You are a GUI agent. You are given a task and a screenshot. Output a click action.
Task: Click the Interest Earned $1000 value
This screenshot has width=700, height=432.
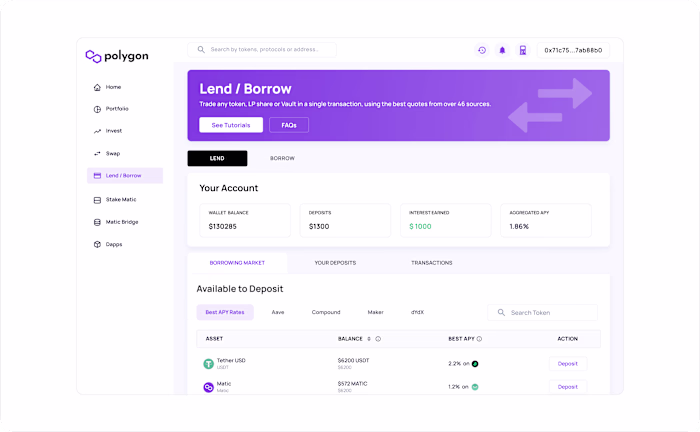pos(421,227)
